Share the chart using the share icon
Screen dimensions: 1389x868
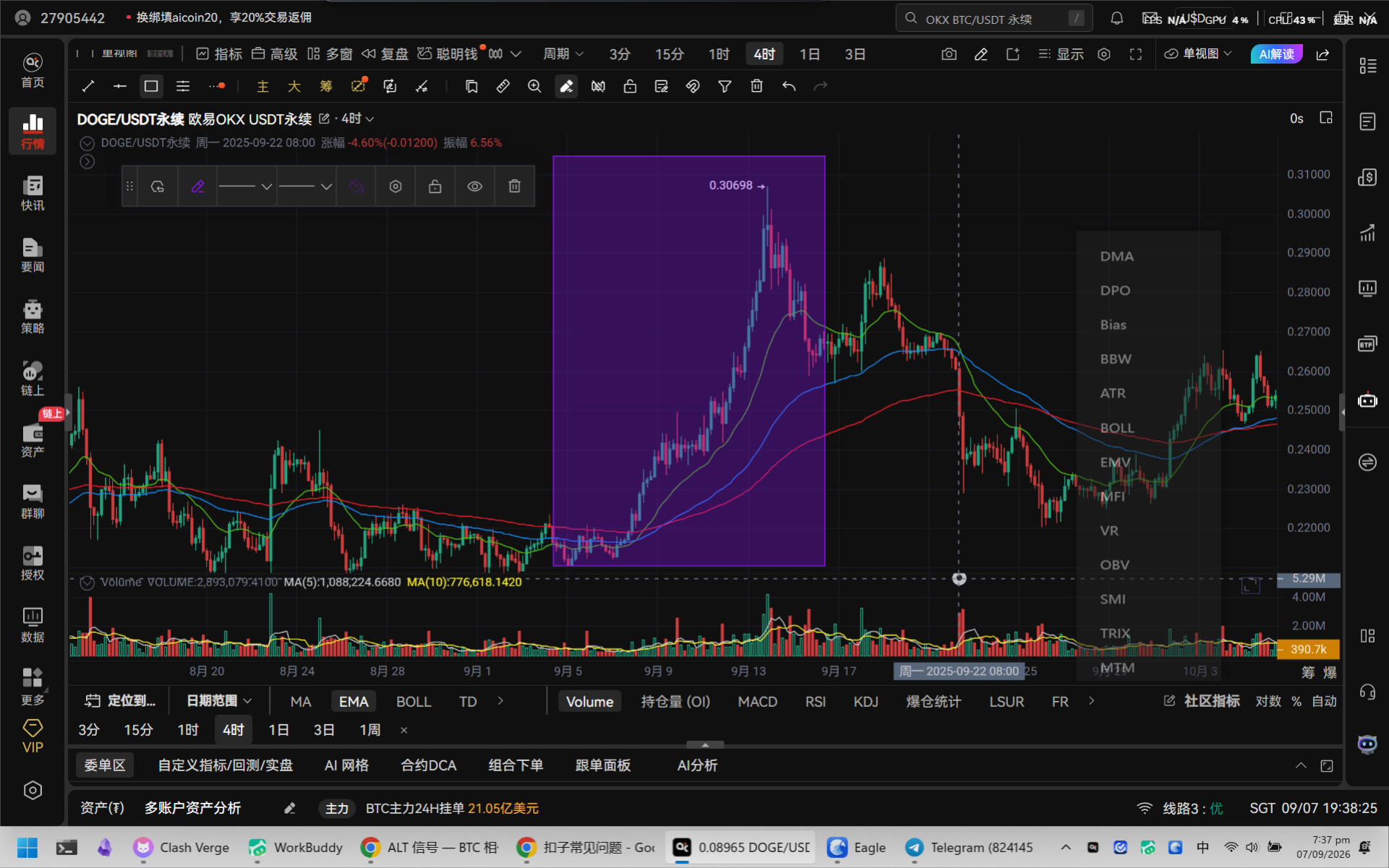pos(1322,54)
